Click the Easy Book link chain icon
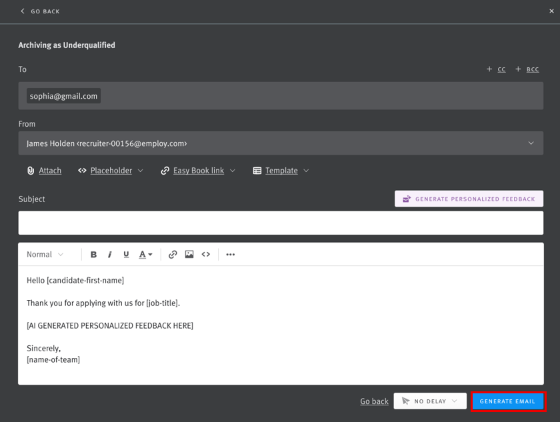The height and width of the screenshot is (422, 560). [x=165, y=171]
